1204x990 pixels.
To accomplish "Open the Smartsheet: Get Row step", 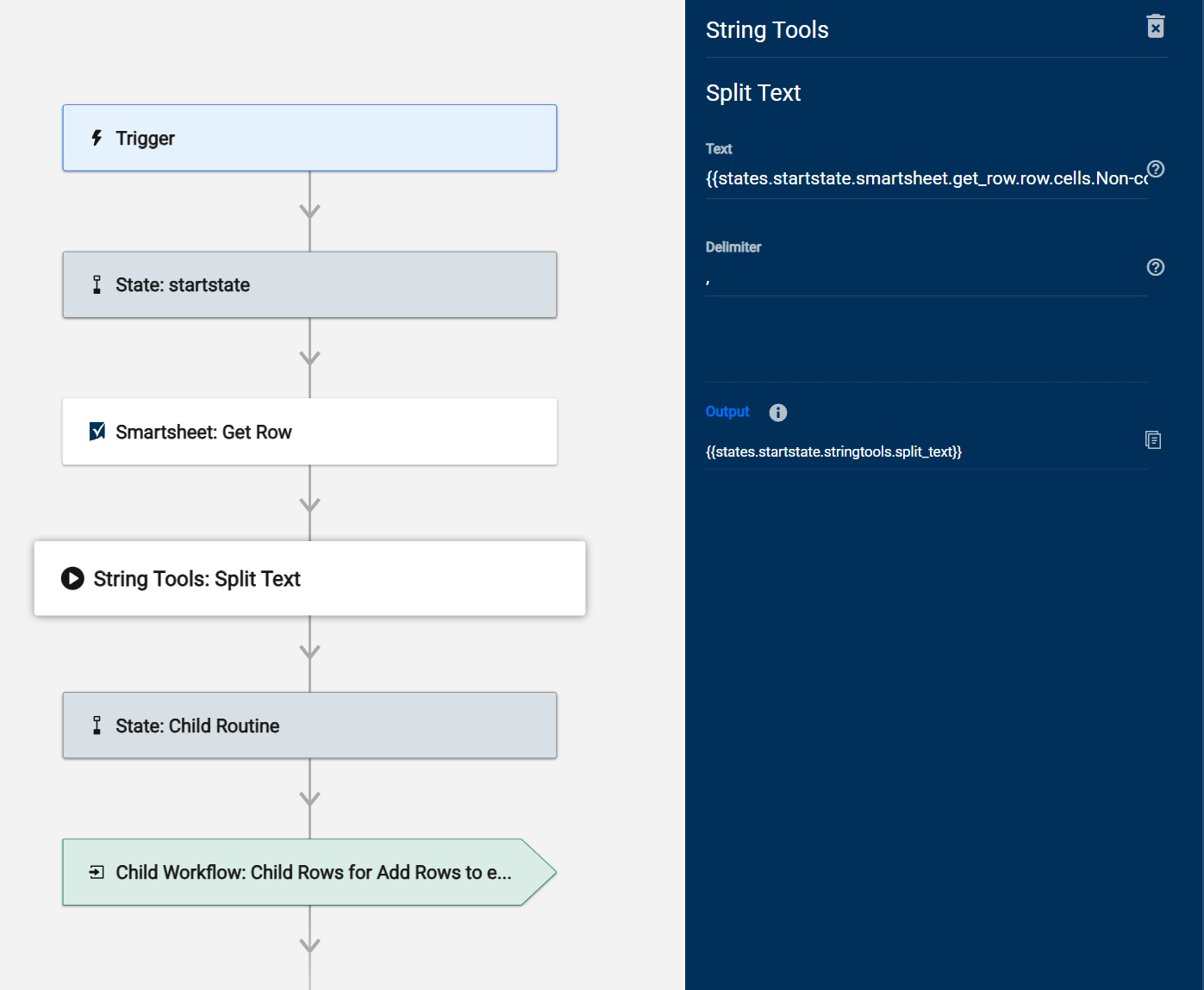I will [309, 432].
